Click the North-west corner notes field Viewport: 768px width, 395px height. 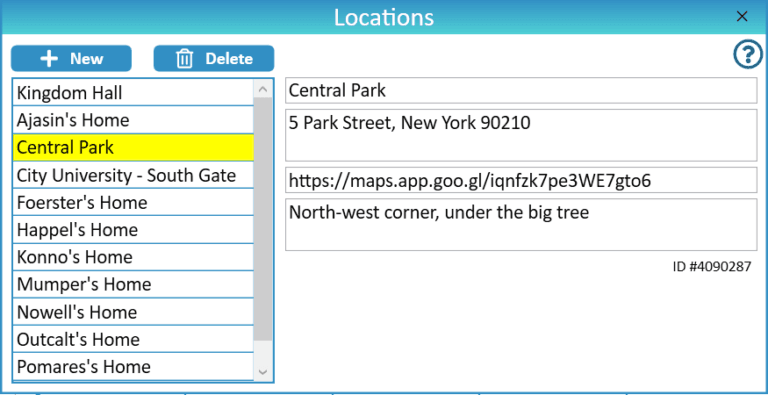click(x=521, y=224)
